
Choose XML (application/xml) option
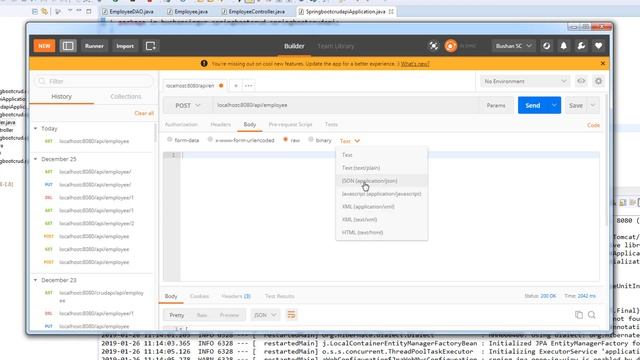point(382,207)
